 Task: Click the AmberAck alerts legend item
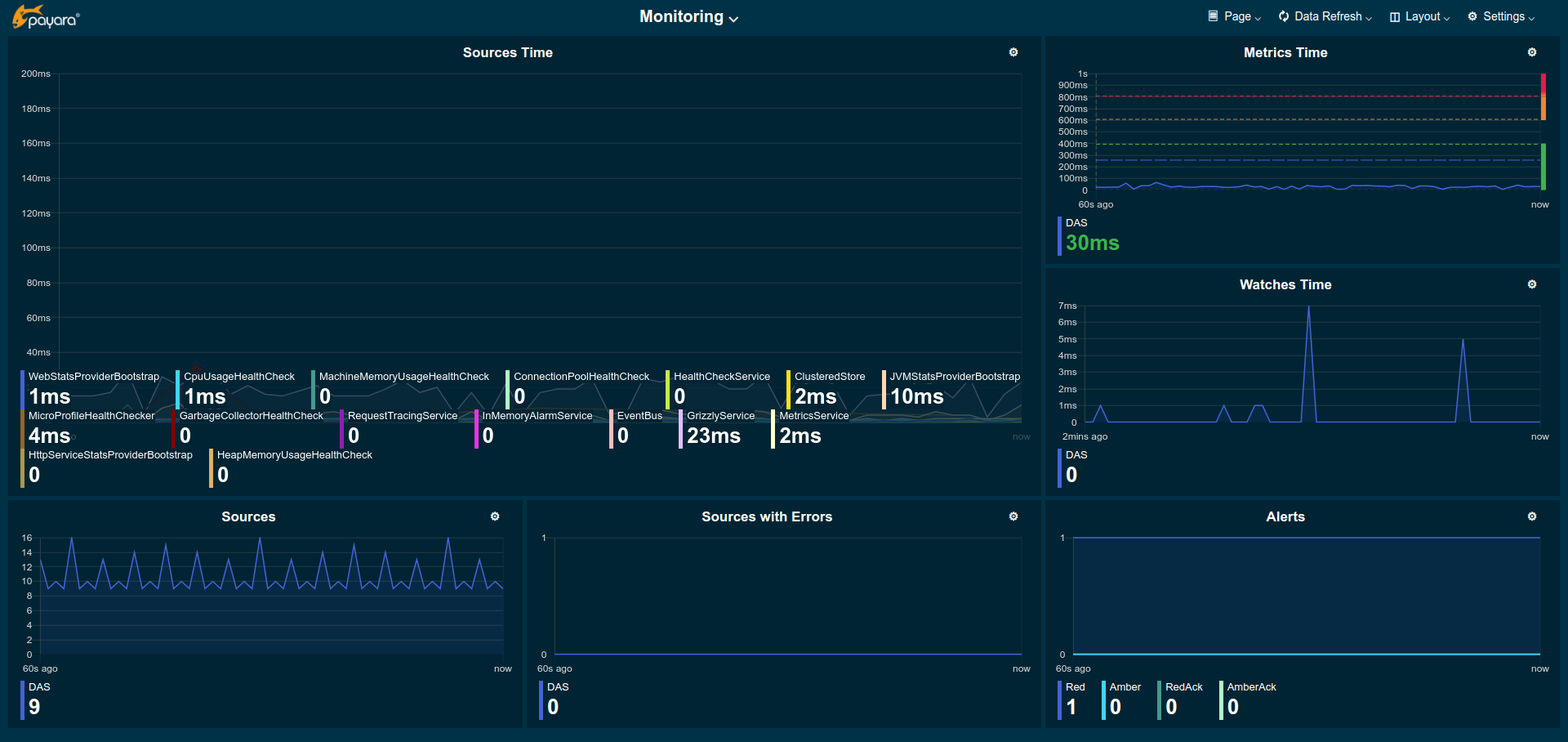[1249, 700]
